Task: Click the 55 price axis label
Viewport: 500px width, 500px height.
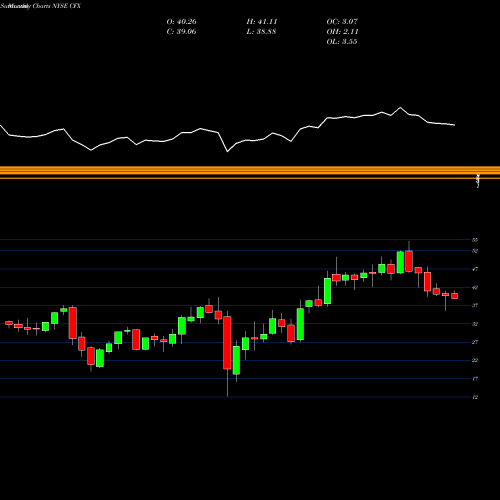Action: [475, 240]
